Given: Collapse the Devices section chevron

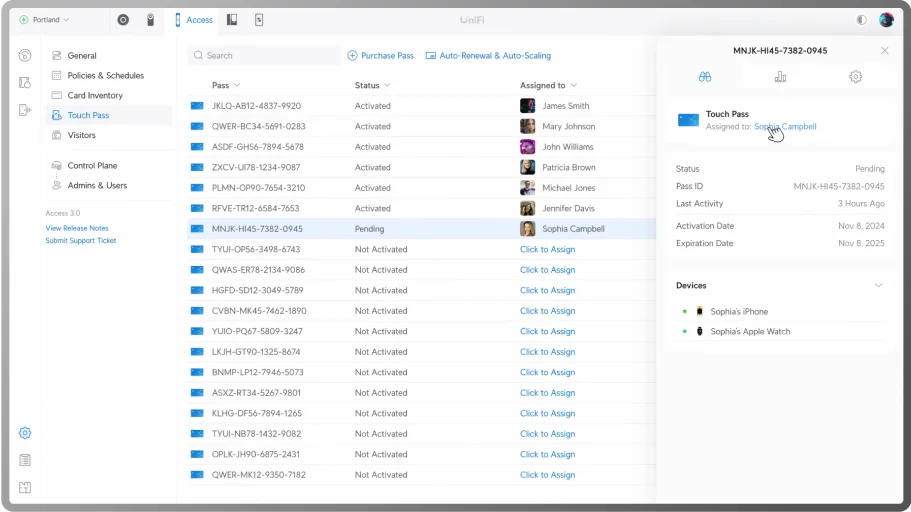Looking at the screenshot, I should 878,285.
